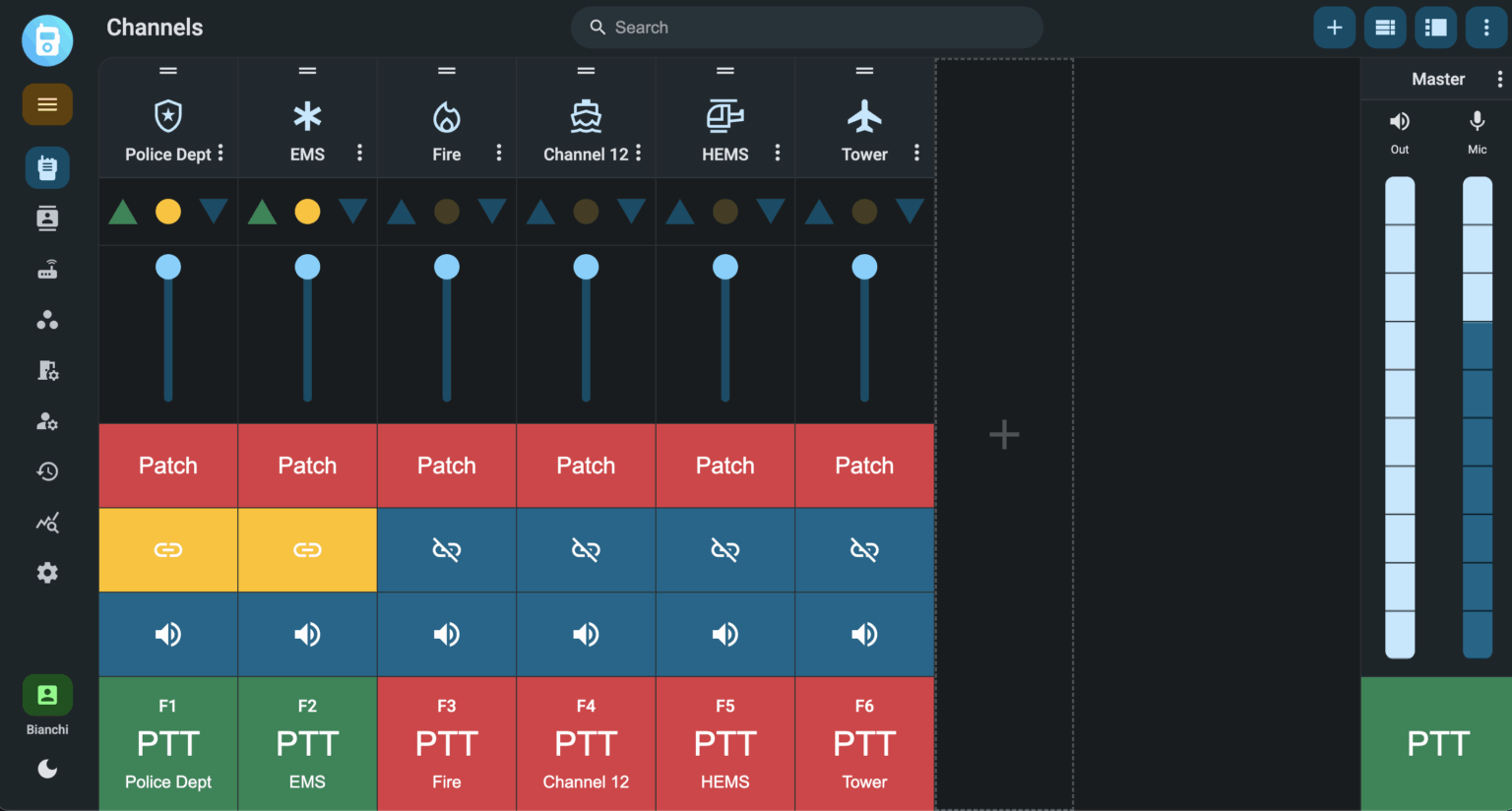Click the add channel plus icon in the top bar
This screenshot has width=1512, height=811.
point(1334,28)
